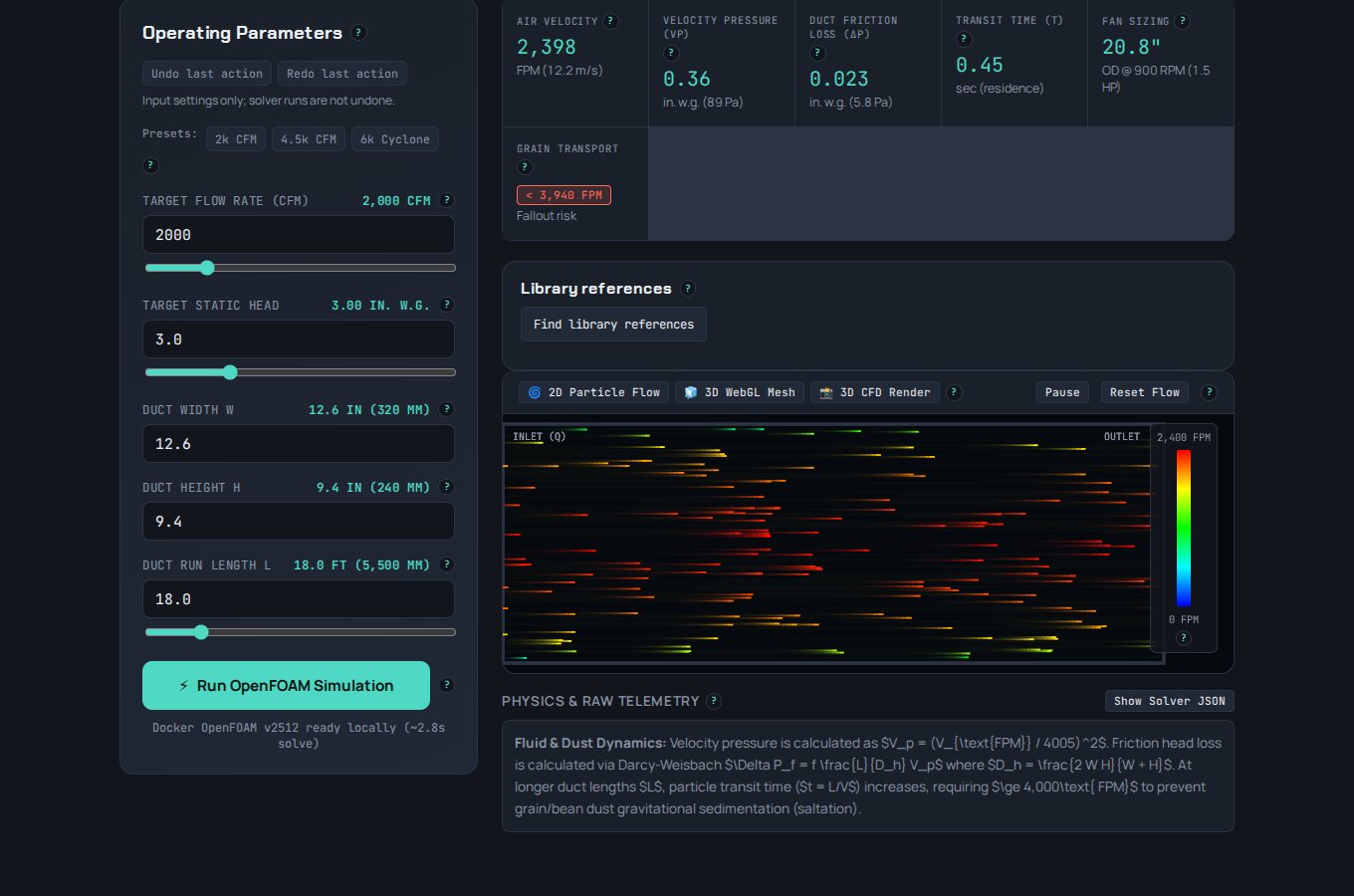Apply the 6k Cyclone preset
The height and width of the screenshot is (896, 1354).
pyautogui.click(x=395, y=139)
